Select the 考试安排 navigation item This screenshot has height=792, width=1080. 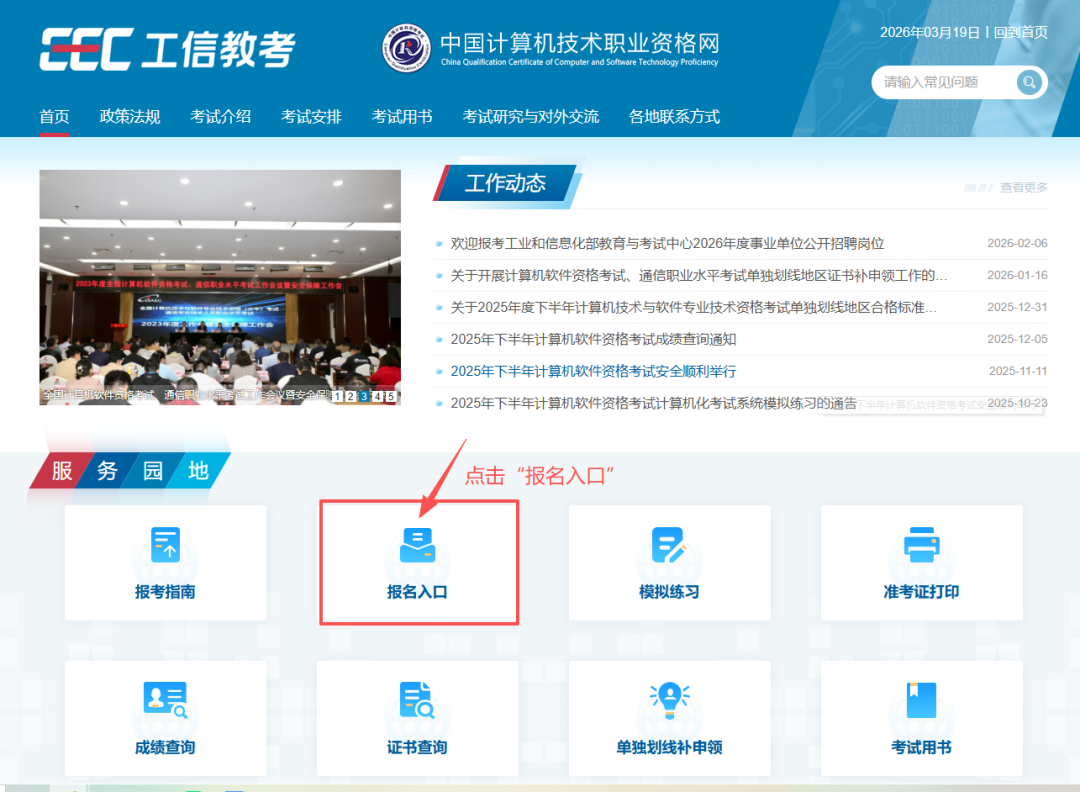311,116
